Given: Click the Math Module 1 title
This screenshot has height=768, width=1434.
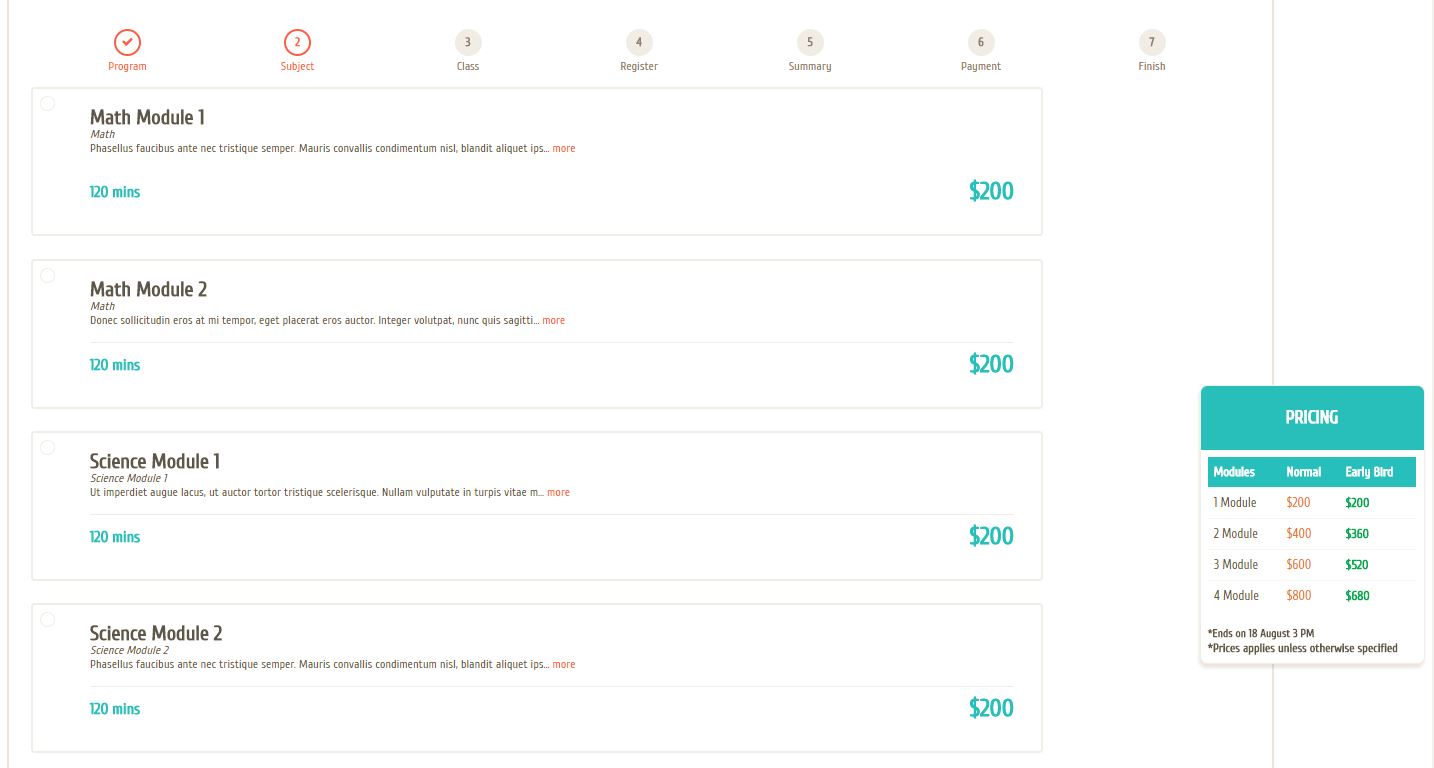Looking at the screenshot, I should tap(147, 117).
